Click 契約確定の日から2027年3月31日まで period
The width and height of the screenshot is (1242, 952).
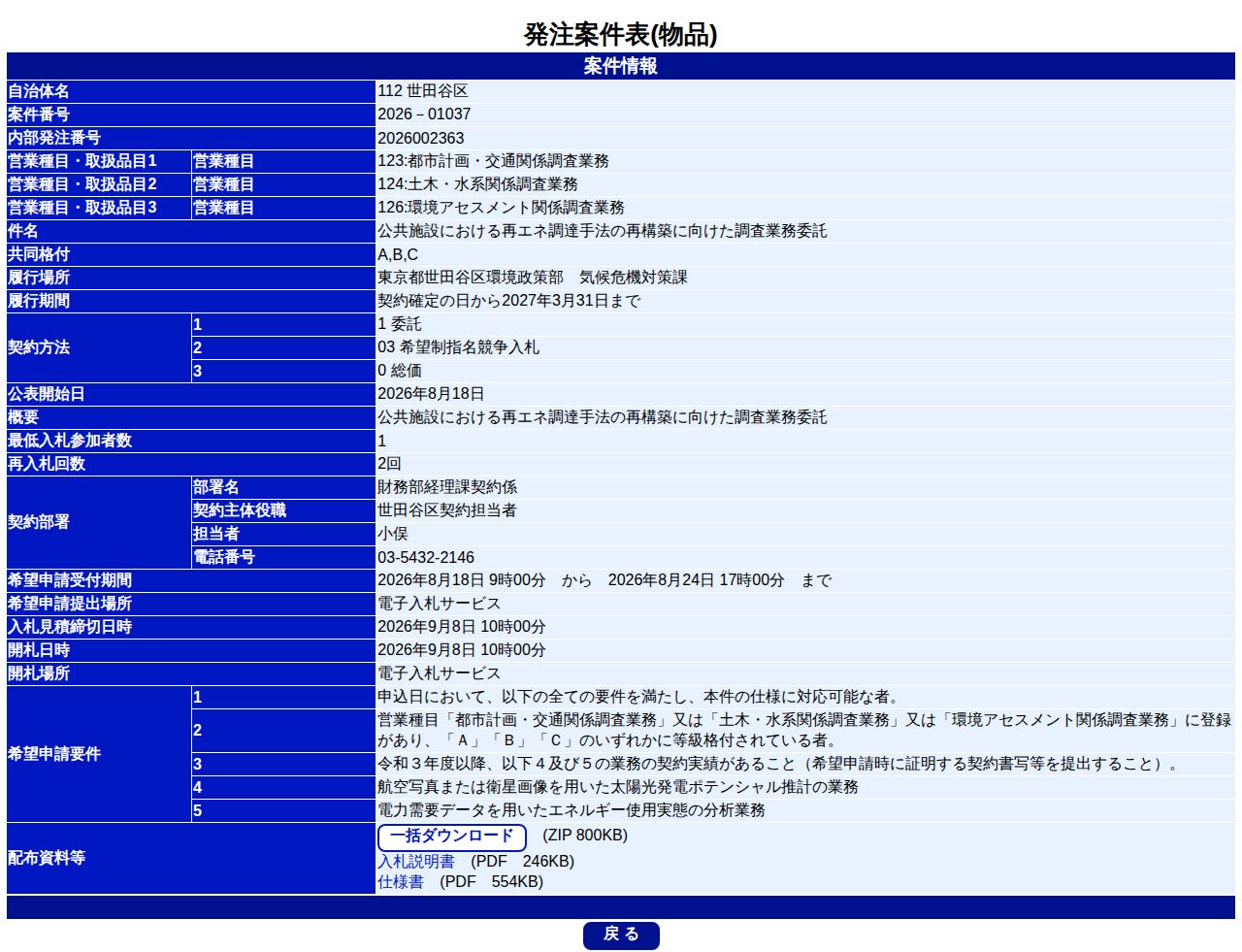(508, 301)
